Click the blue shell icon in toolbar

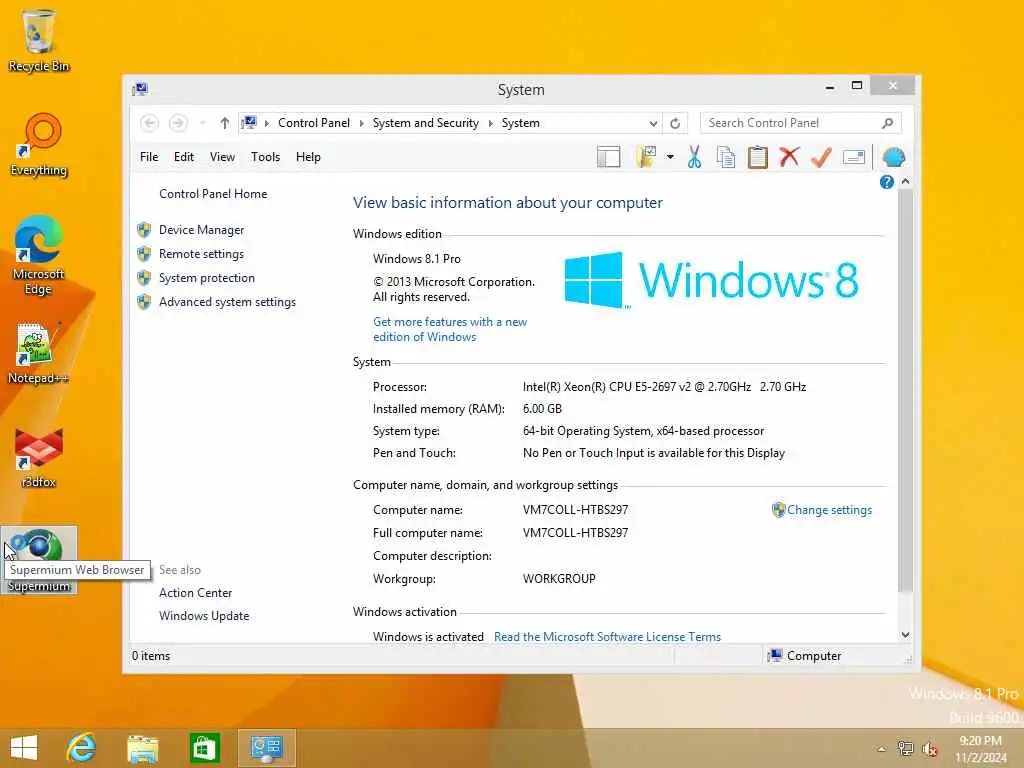[x=893, y=157]
